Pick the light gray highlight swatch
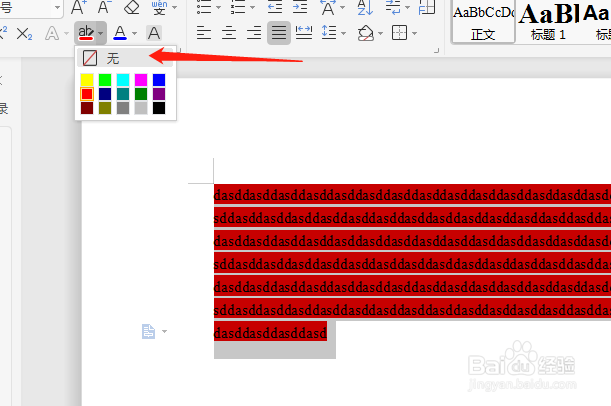Screen dimensions: 611x406 tap(141, 108)
